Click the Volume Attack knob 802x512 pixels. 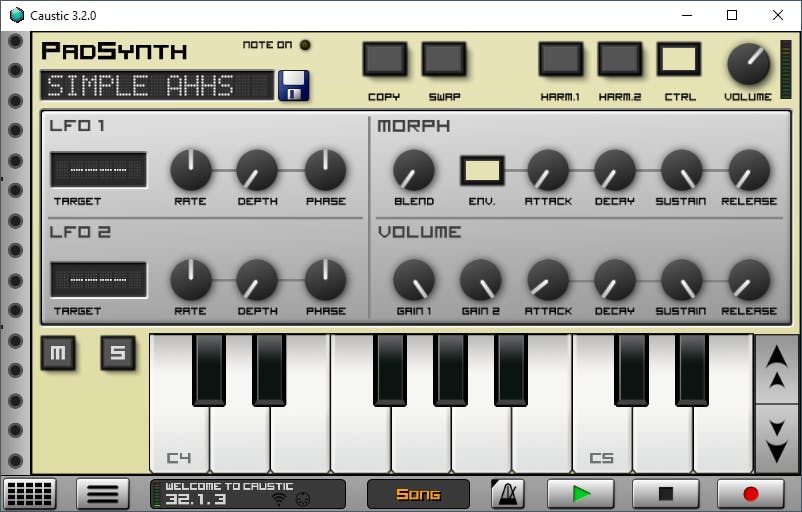pos(548,280)
